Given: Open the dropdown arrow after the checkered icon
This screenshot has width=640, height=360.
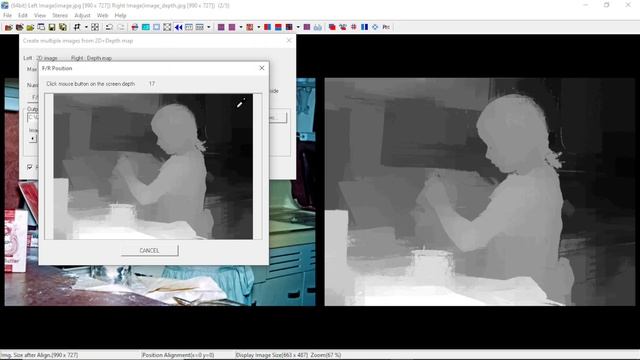Looking at the screenshot, I should click(259, 27).
